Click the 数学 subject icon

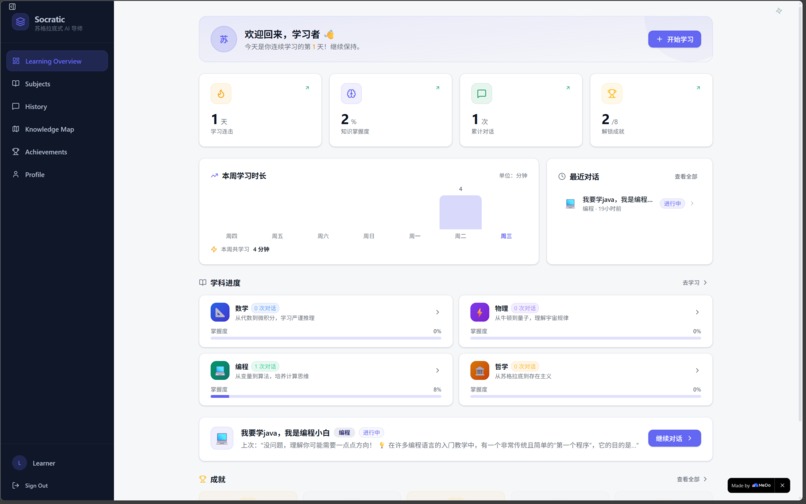coord(220,312)
